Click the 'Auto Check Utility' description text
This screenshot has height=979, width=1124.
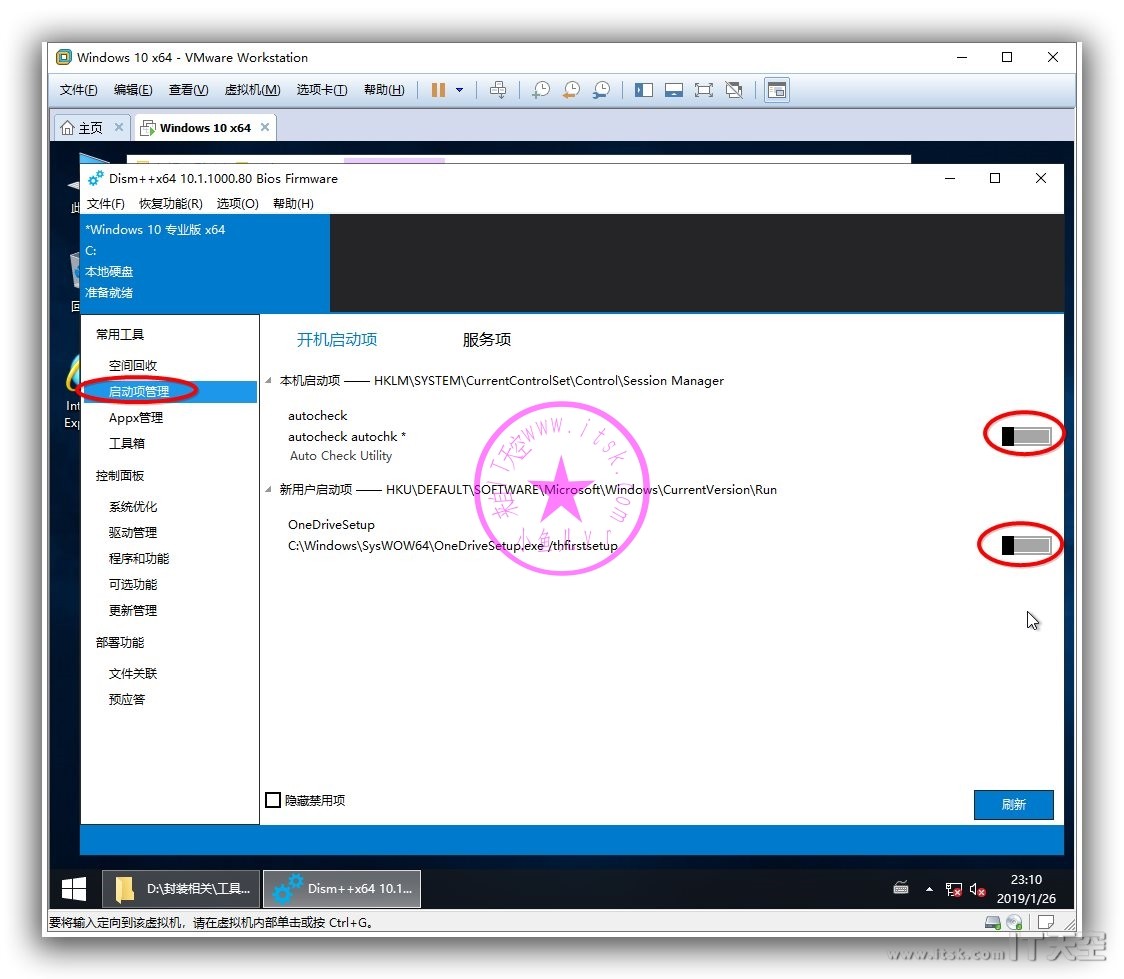341,456
